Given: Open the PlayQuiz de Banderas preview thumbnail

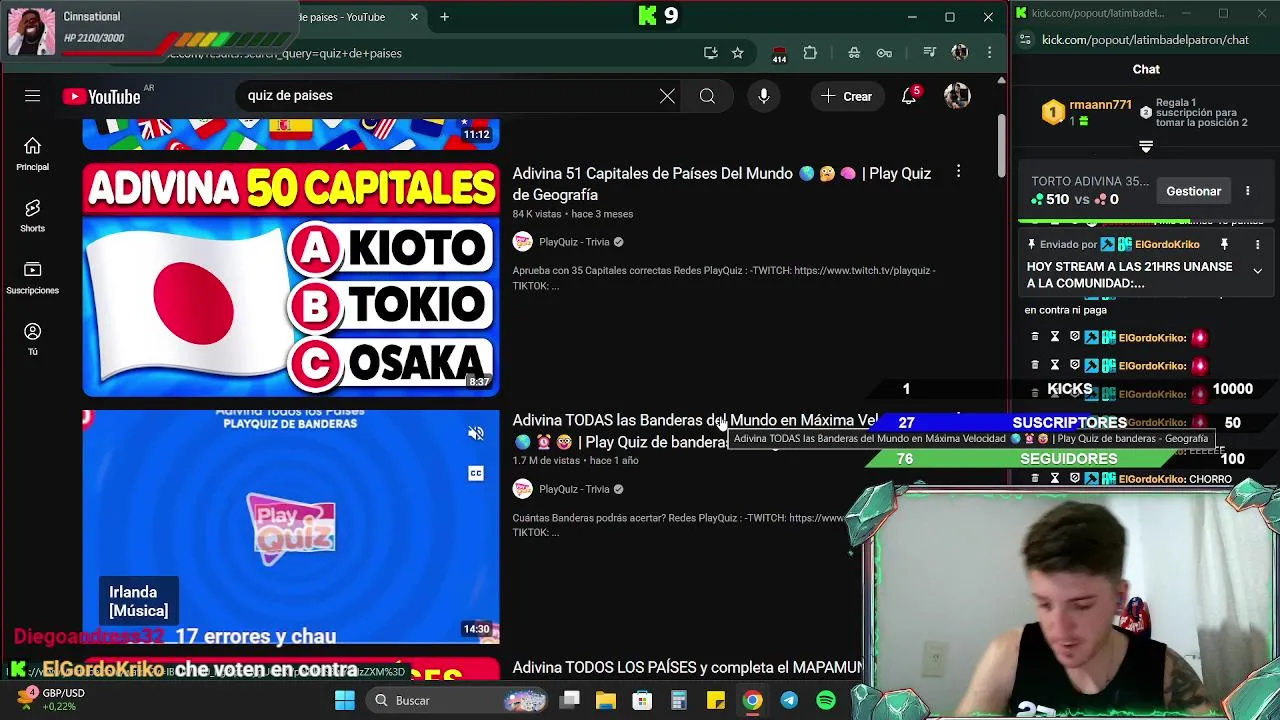Looking at the screenshot, I should click(x=291, y=526).
